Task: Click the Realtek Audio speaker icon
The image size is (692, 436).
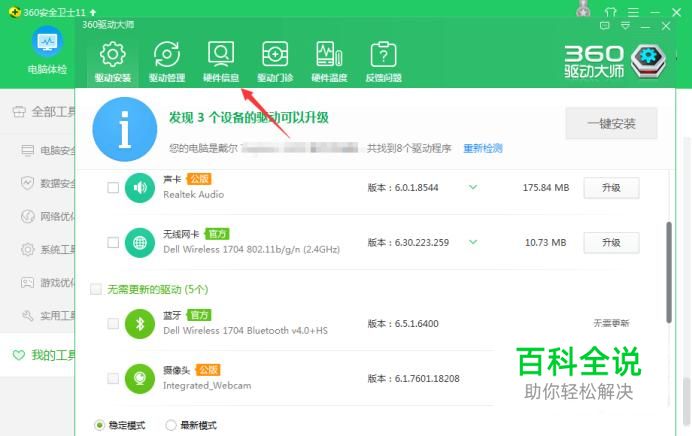Action: (140, 188)
